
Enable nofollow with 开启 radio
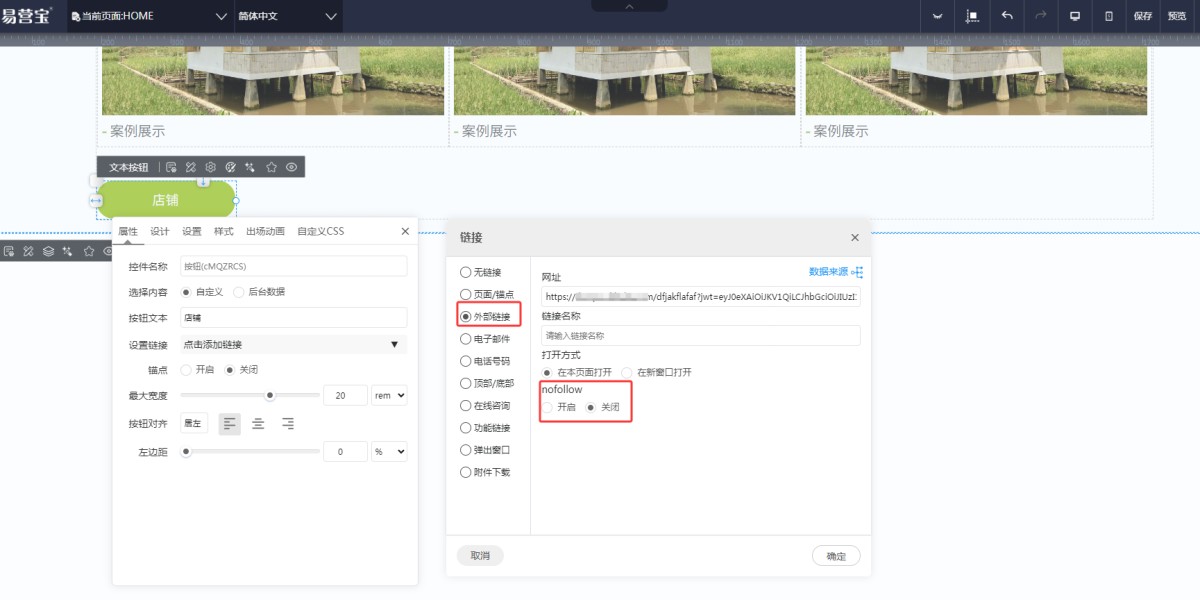click(547, 407)
